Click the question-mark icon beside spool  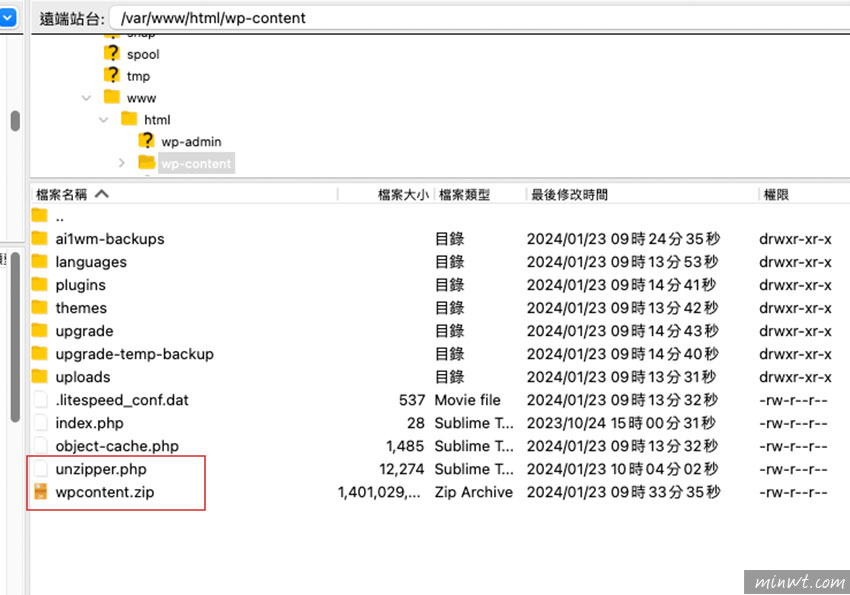pos(112,54)
